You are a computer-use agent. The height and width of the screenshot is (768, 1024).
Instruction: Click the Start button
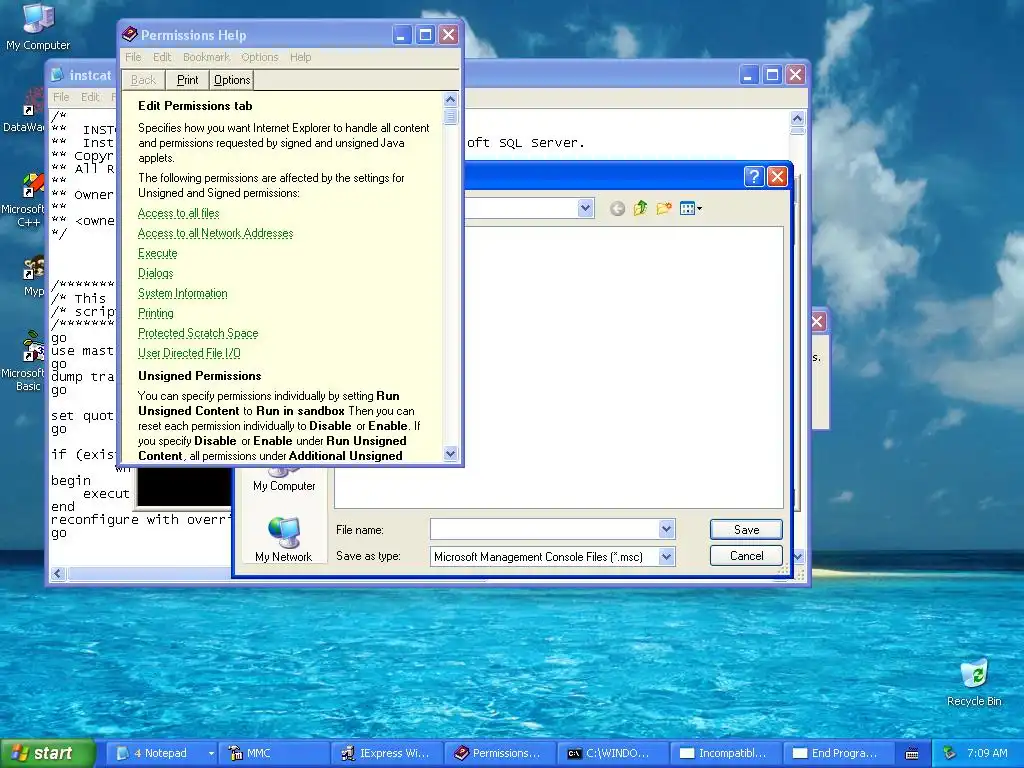pos(46,753)
